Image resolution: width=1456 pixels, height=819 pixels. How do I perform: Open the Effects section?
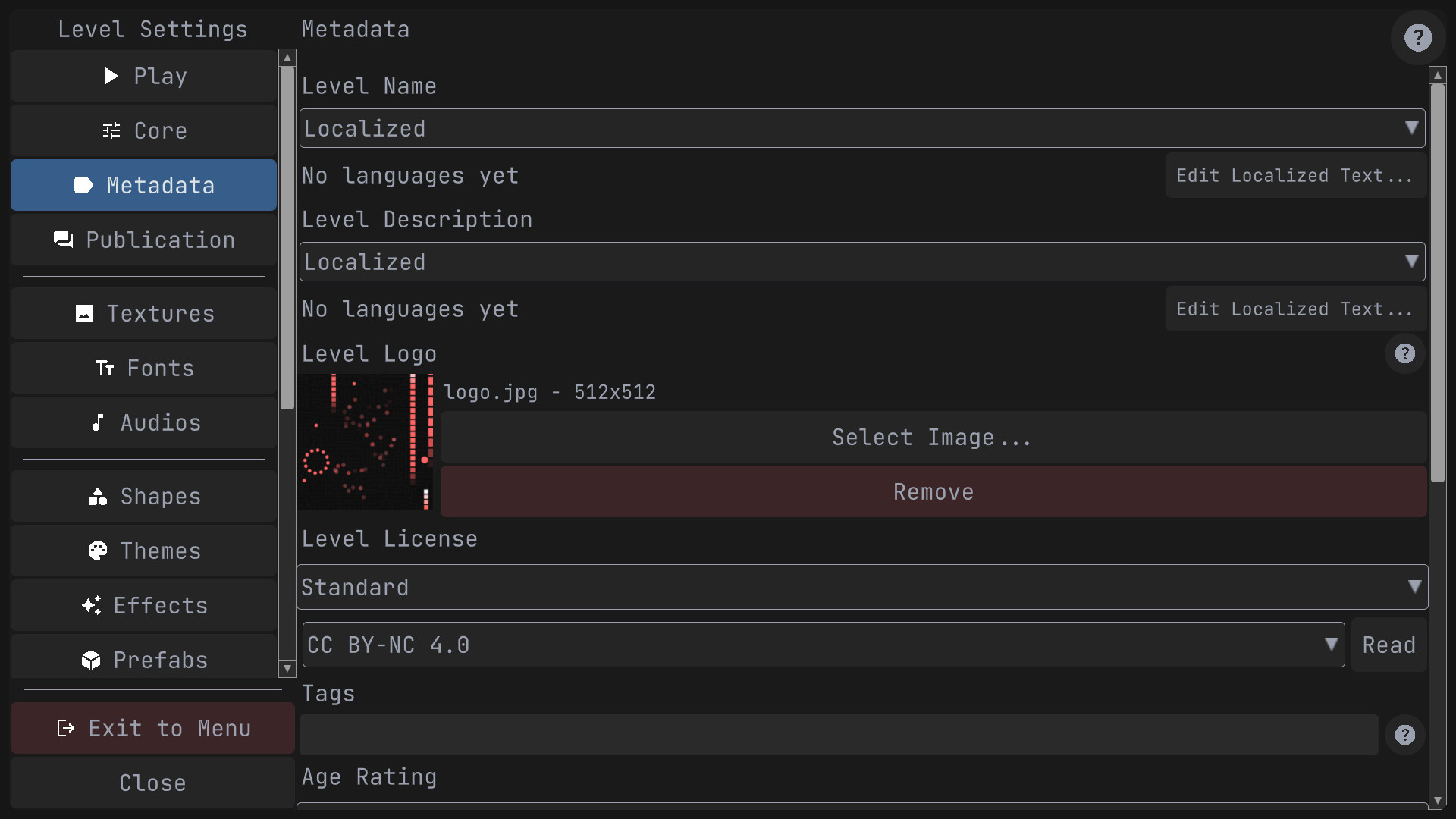(143, 605)
